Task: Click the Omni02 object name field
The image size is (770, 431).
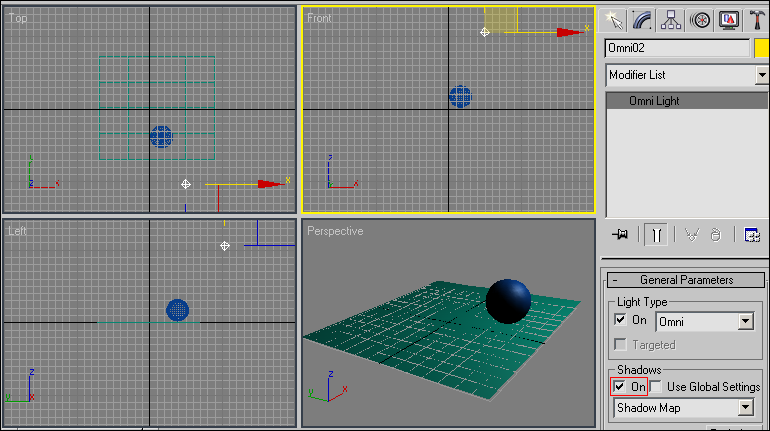Action: click(x=677, y=48)
